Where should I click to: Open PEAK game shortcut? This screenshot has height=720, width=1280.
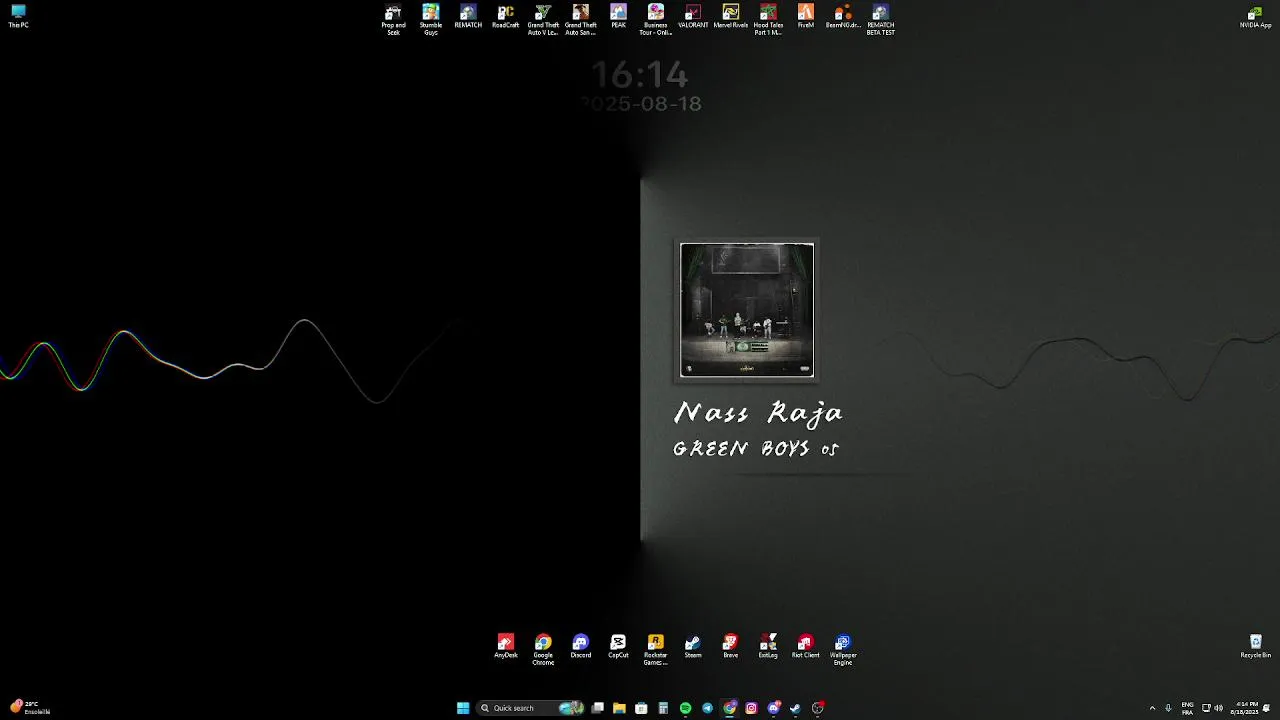(x=618, y=16)
